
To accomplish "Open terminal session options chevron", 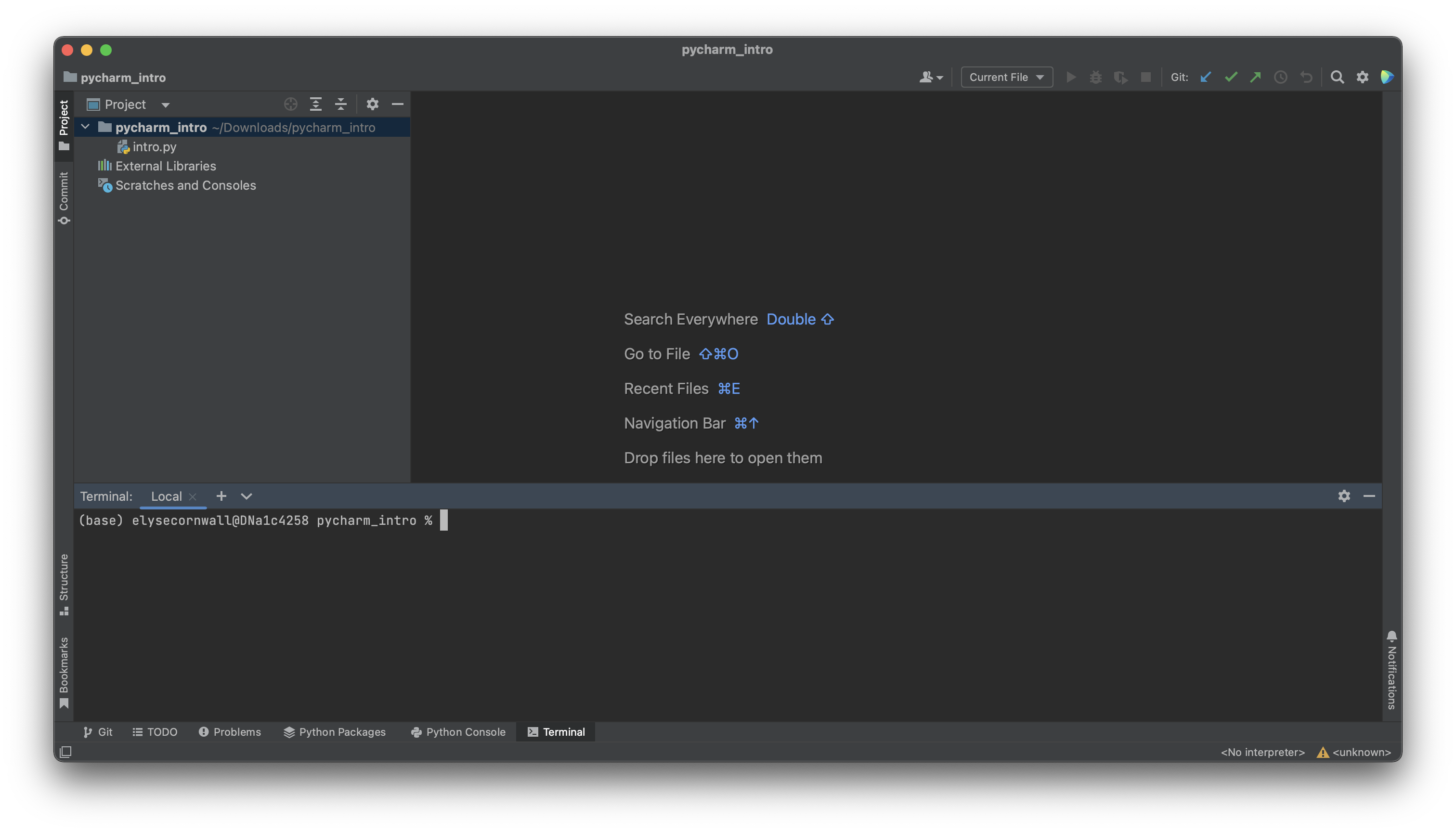I will pyautogui.click(x=246, y=496).
